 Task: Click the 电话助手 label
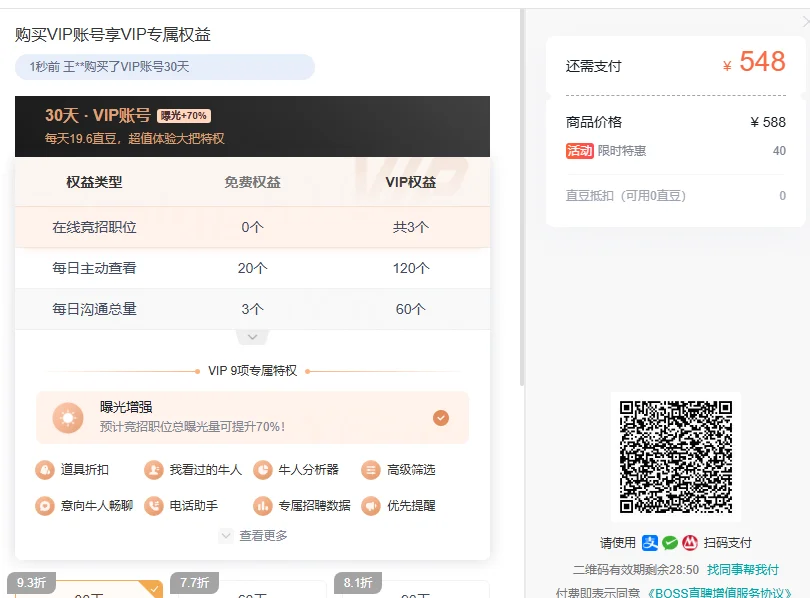pyautogui.click(x=194, y=506)
